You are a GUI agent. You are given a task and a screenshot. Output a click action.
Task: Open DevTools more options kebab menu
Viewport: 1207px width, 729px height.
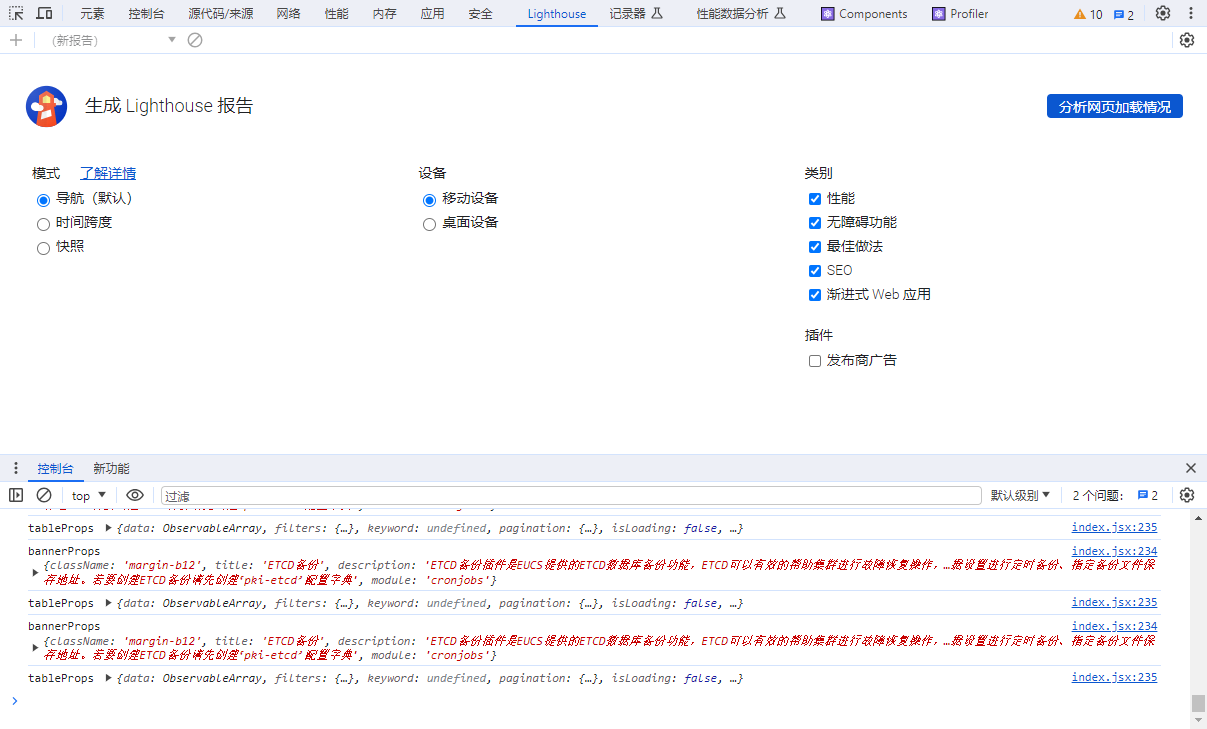1190,14
